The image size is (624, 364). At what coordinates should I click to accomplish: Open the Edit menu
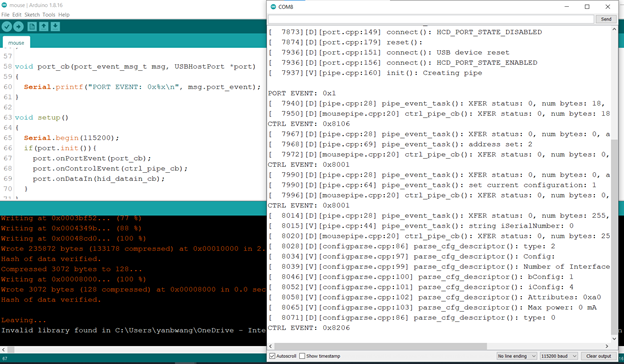[17, 15]
